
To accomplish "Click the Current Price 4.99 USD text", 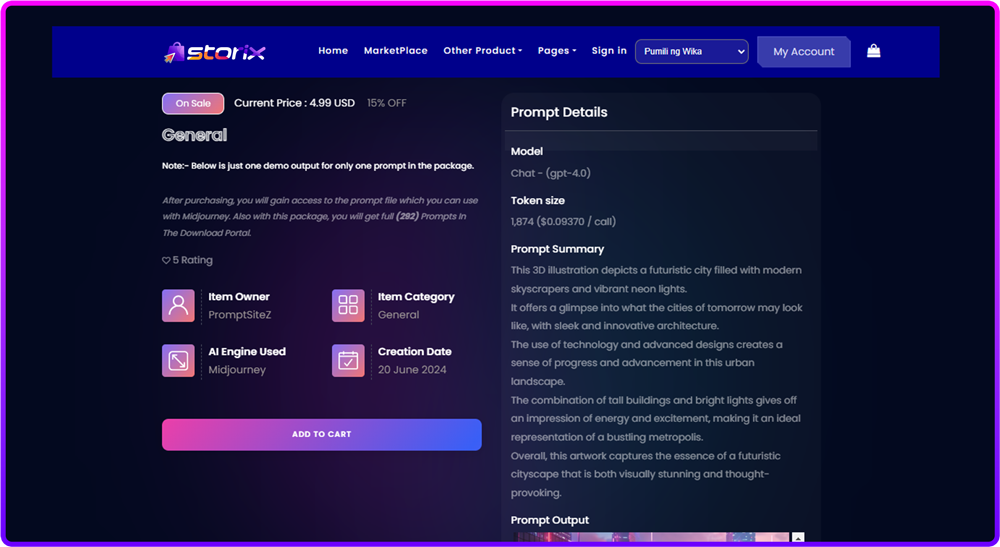I will 294,103.
